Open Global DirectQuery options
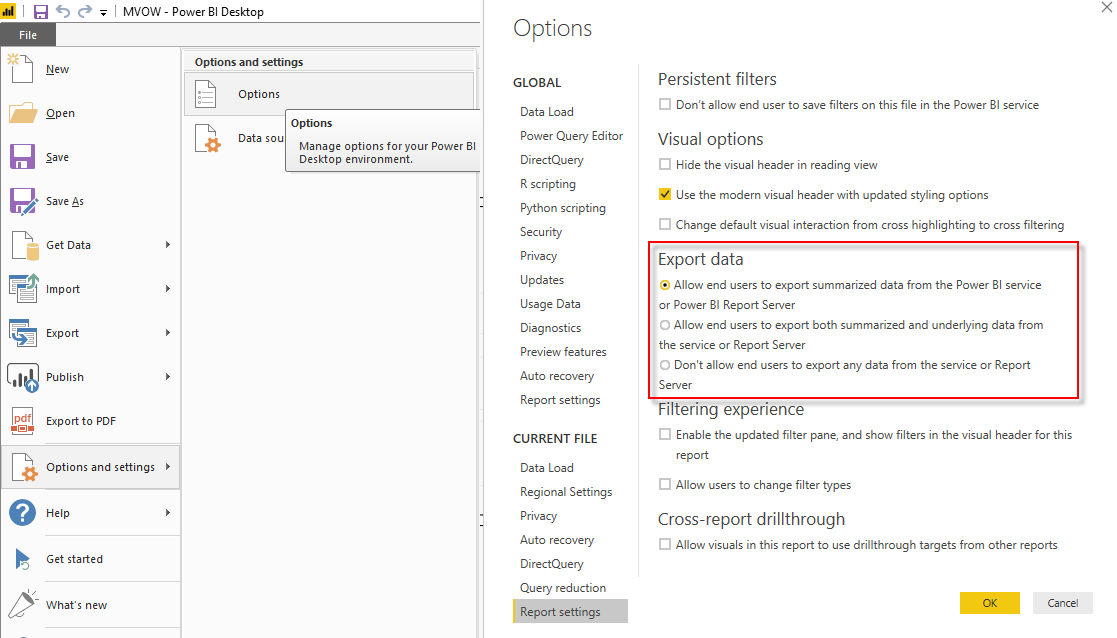Image resolution: width=1117 pixels, height=638 pixels. coord(551,160)
